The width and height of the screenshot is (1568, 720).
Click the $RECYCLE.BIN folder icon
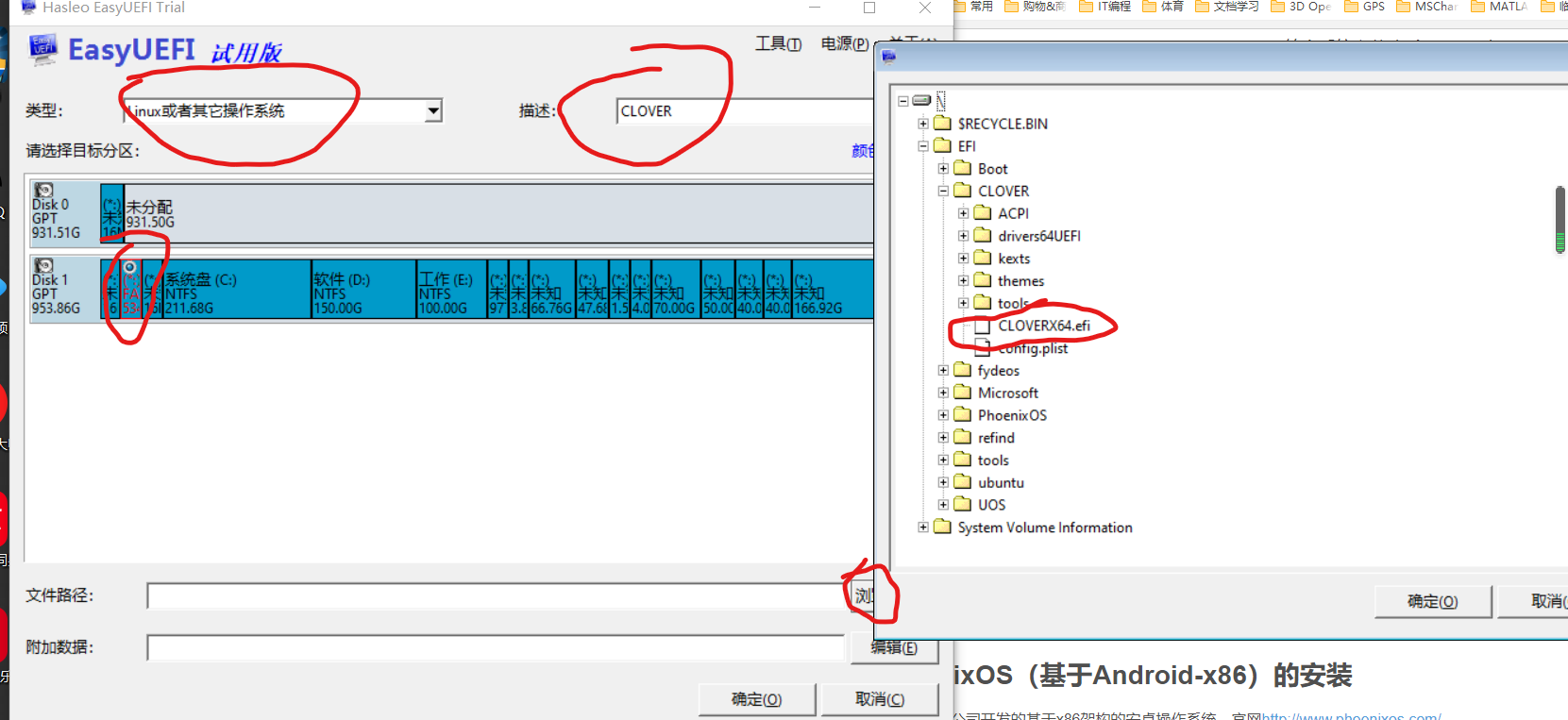click(943, 124)
